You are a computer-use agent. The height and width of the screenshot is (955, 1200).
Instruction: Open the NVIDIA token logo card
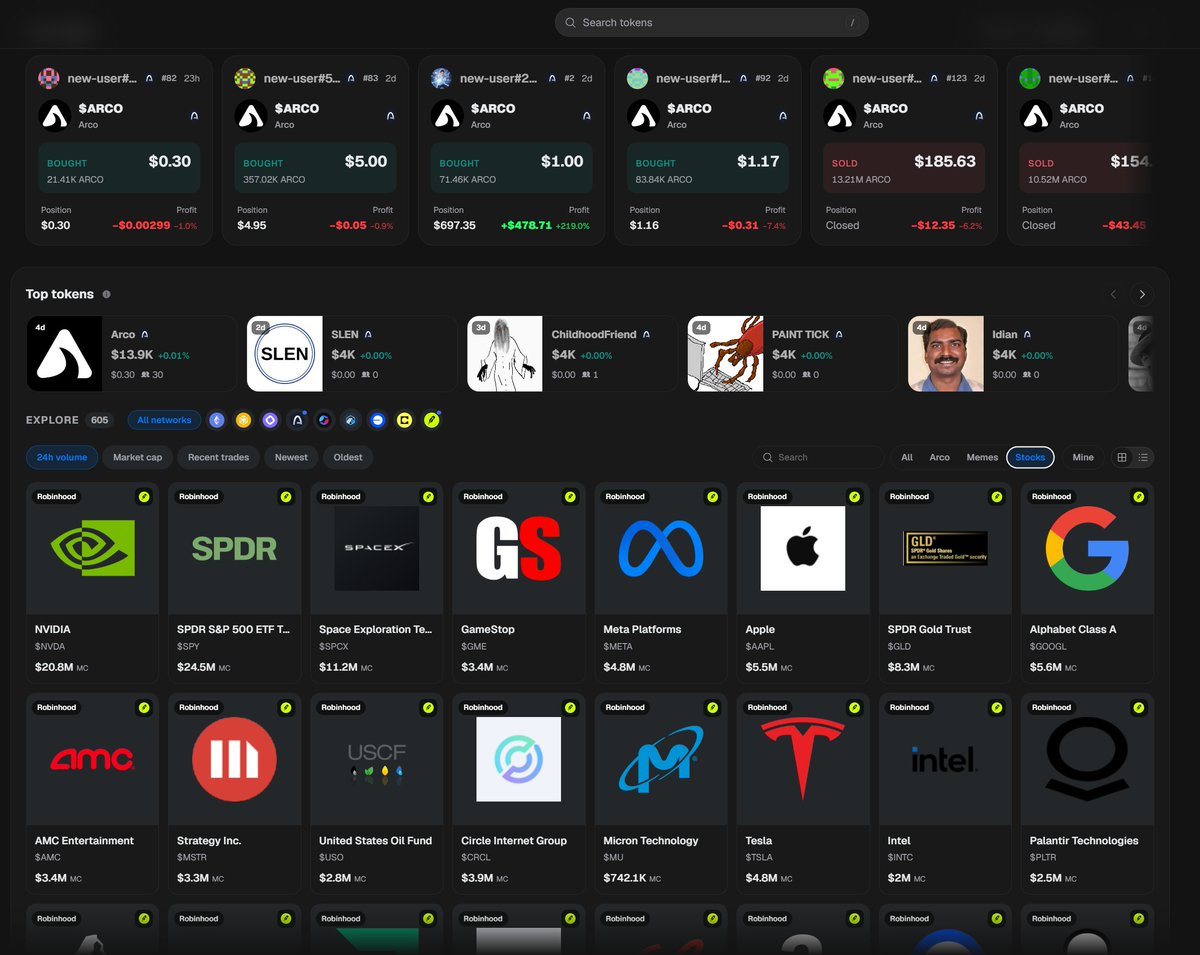[92, 548]
